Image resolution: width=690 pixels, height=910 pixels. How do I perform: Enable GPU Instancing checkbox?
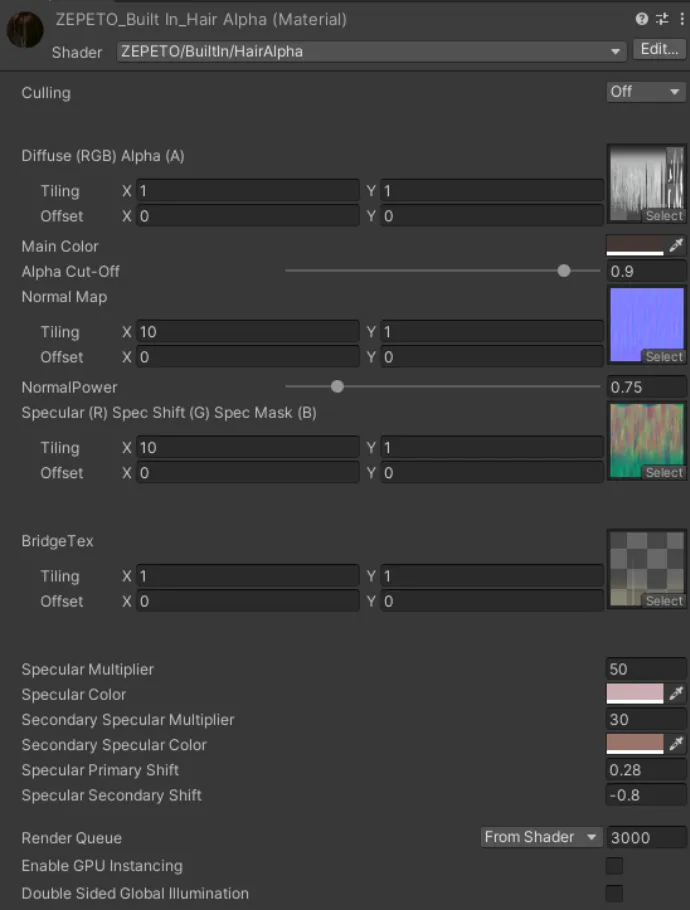click(614, 866)
